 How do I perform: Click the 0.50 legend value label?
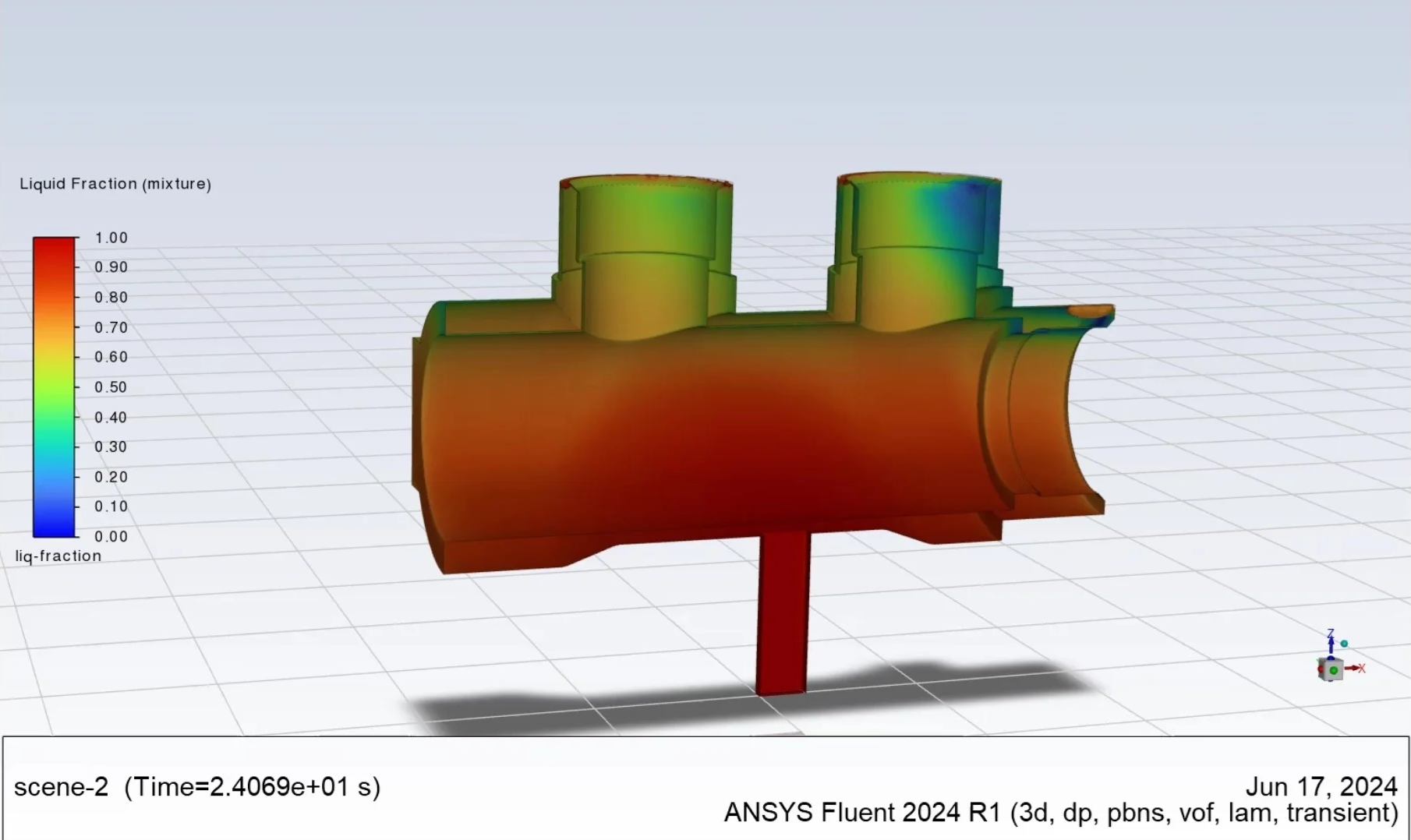point(111,387)
